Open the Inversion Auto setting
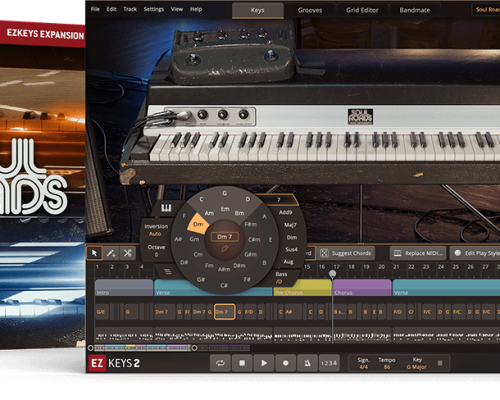 156,230
